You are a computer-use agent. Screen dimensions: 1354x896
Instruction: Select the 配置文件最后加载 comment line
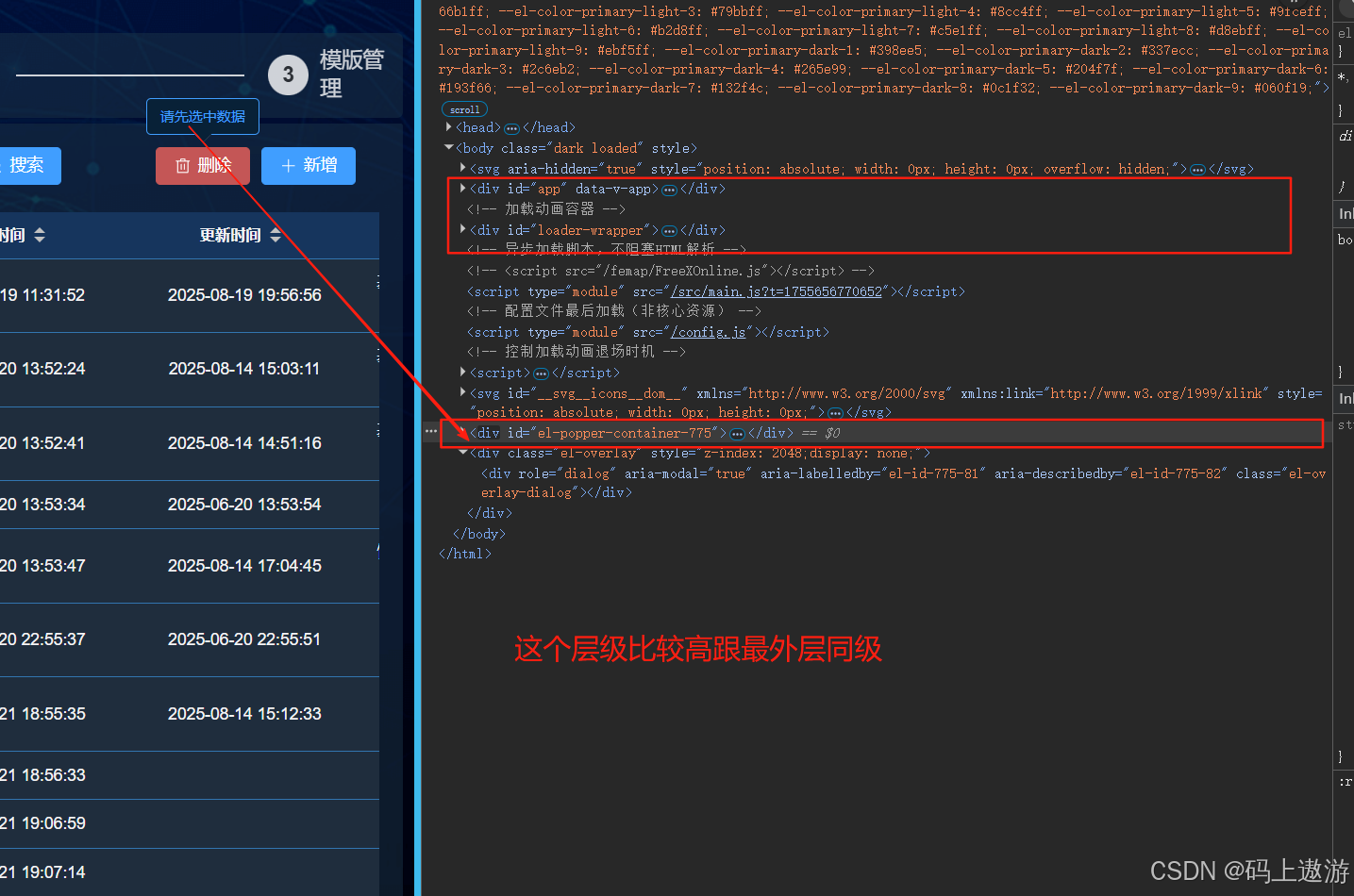pos(613,311)
